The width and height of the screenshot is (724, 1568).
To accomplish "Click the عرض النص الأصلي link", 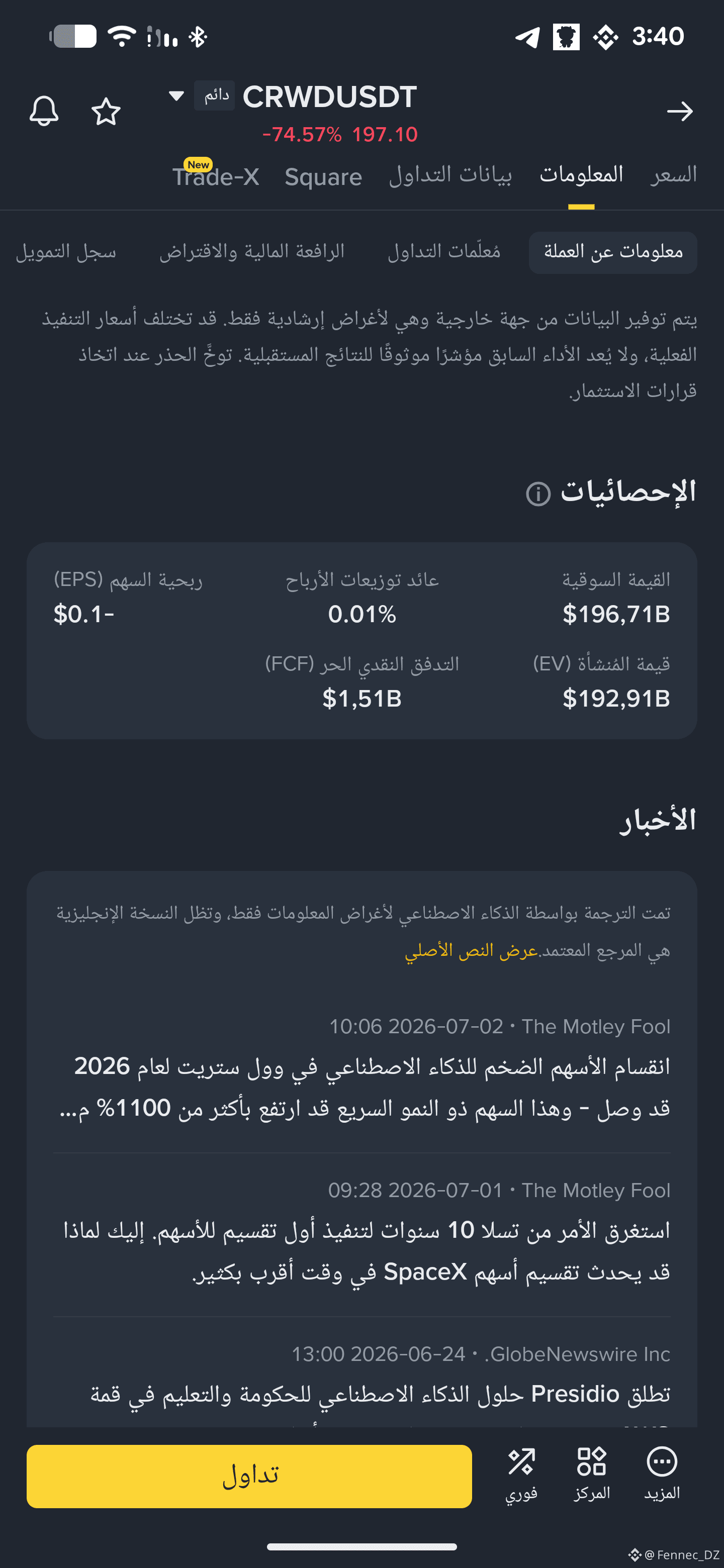I will 471,950.
